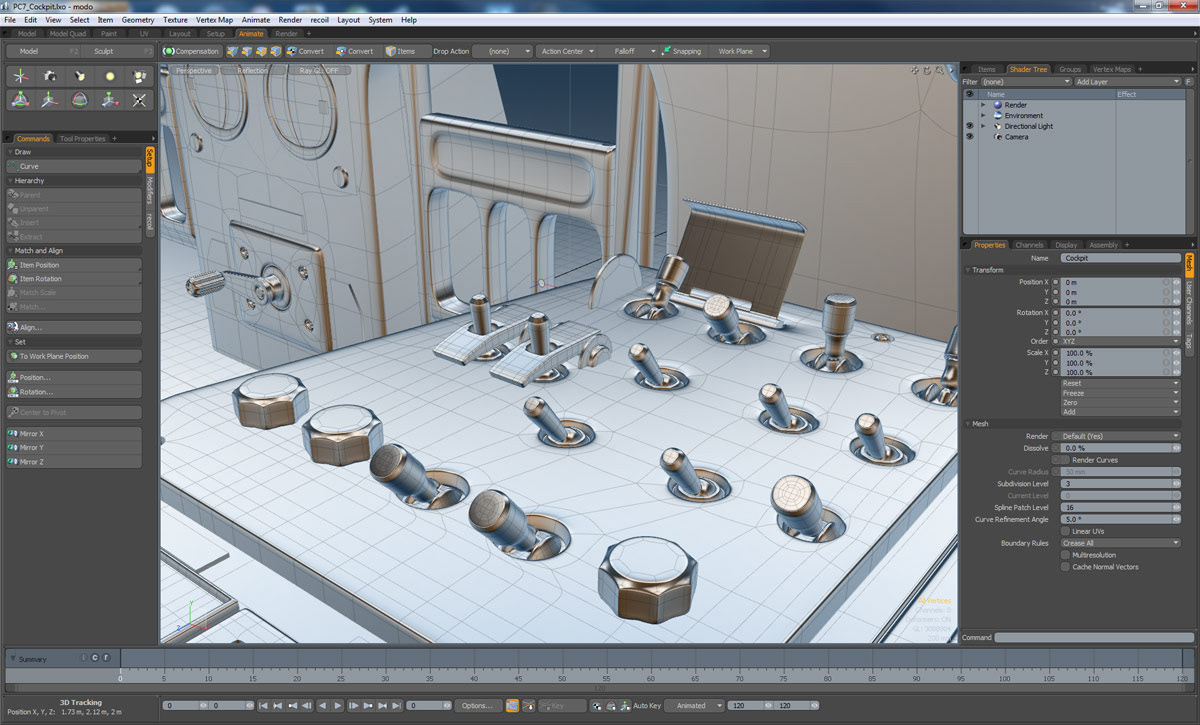Switch to the Shader Tree tab
This screenshot has width=1200, height=725.
pos(1028,69)
